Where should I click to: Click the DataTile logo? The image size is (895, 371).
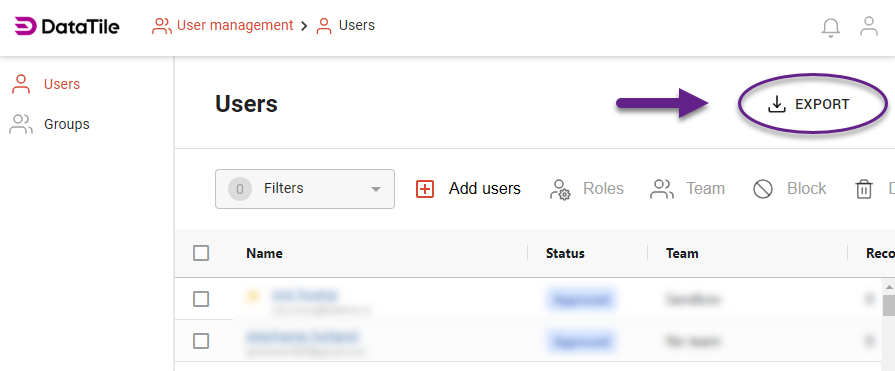[67, 26]
